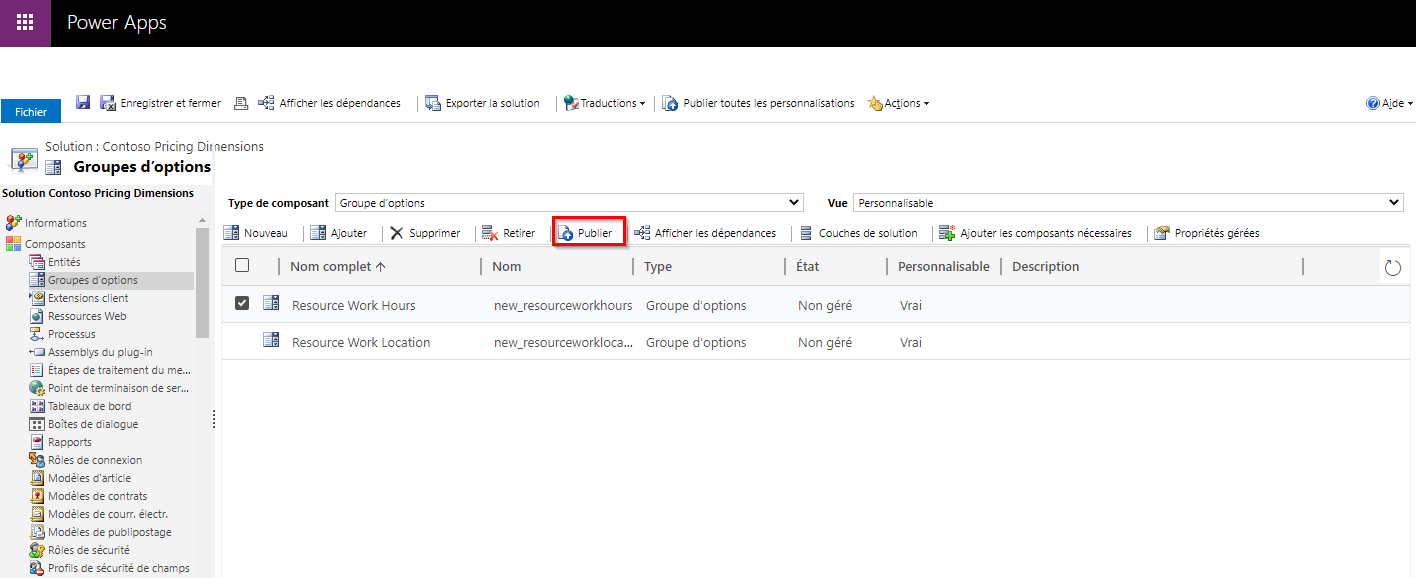
Task: Click Enregistrer et fermer in toolbar
Action: coord(161,103)
